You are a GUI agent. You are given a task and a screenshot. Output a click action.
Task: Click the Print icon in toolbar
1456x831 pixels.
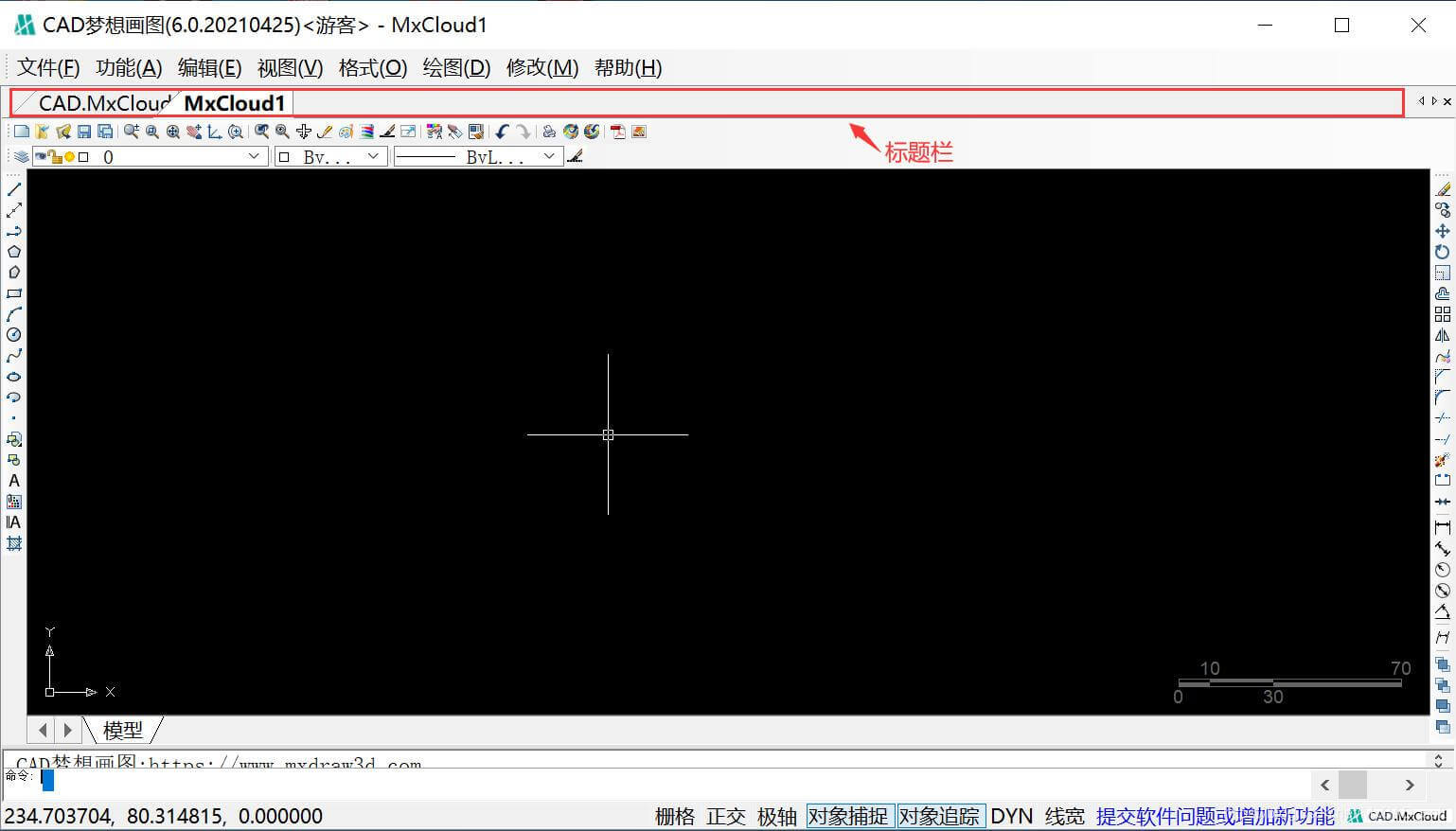[x=548, y=132]
